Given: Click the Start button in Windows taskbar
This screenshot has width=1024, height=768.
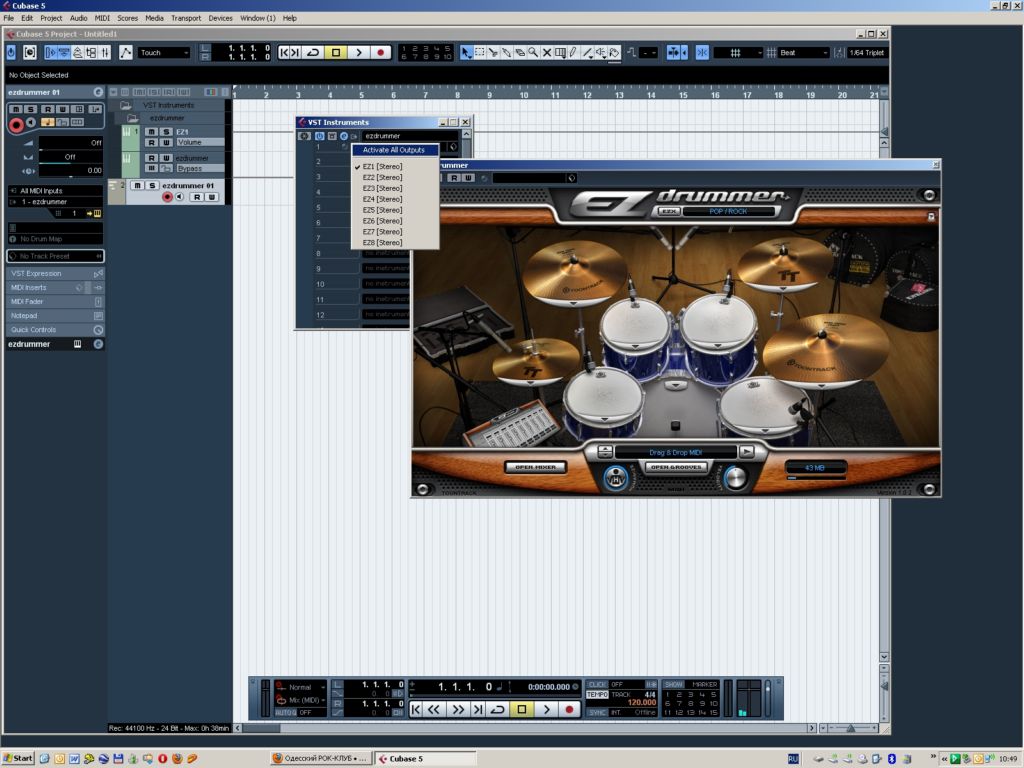Looking at the screenshot, I should pyautogui.click(x=17, y=758).
